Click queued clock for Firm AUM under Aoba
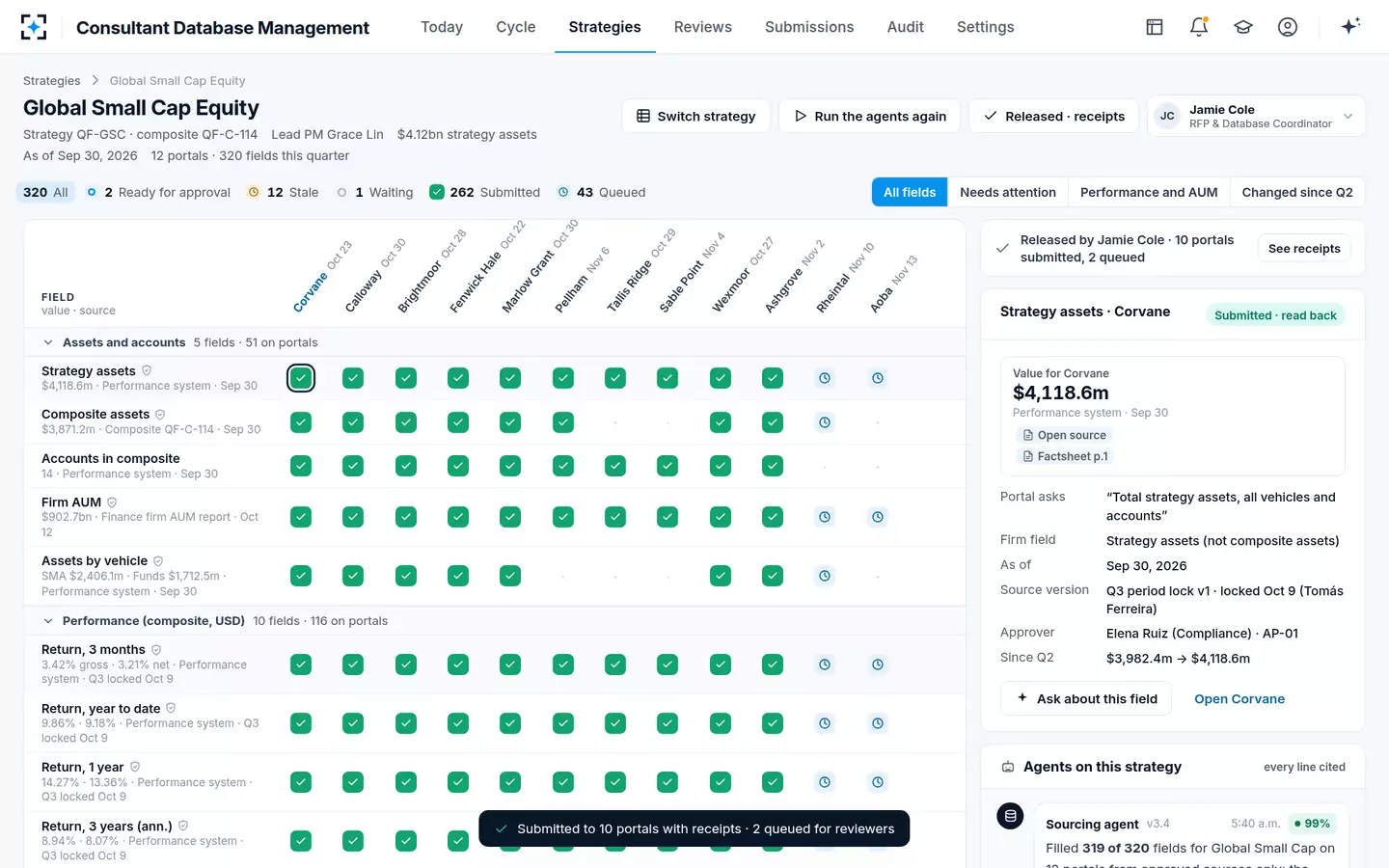The width and height of the screenshot is (1389, 868). pos(878,517)
